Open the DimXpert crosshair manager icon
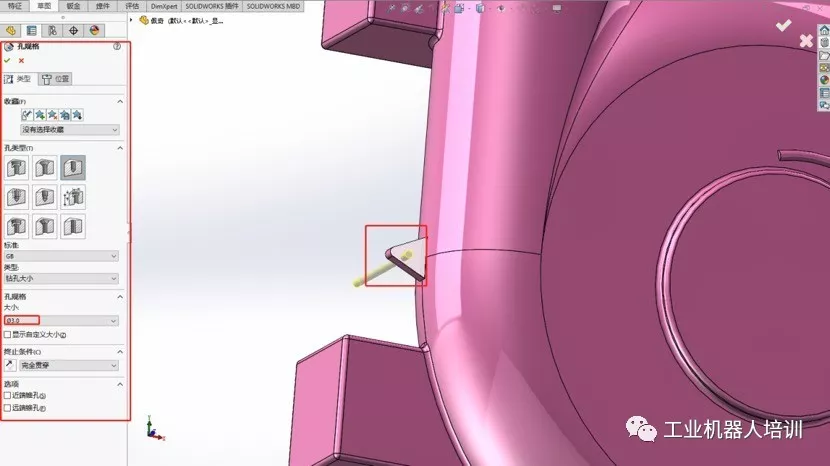 [x=73, y=31]
